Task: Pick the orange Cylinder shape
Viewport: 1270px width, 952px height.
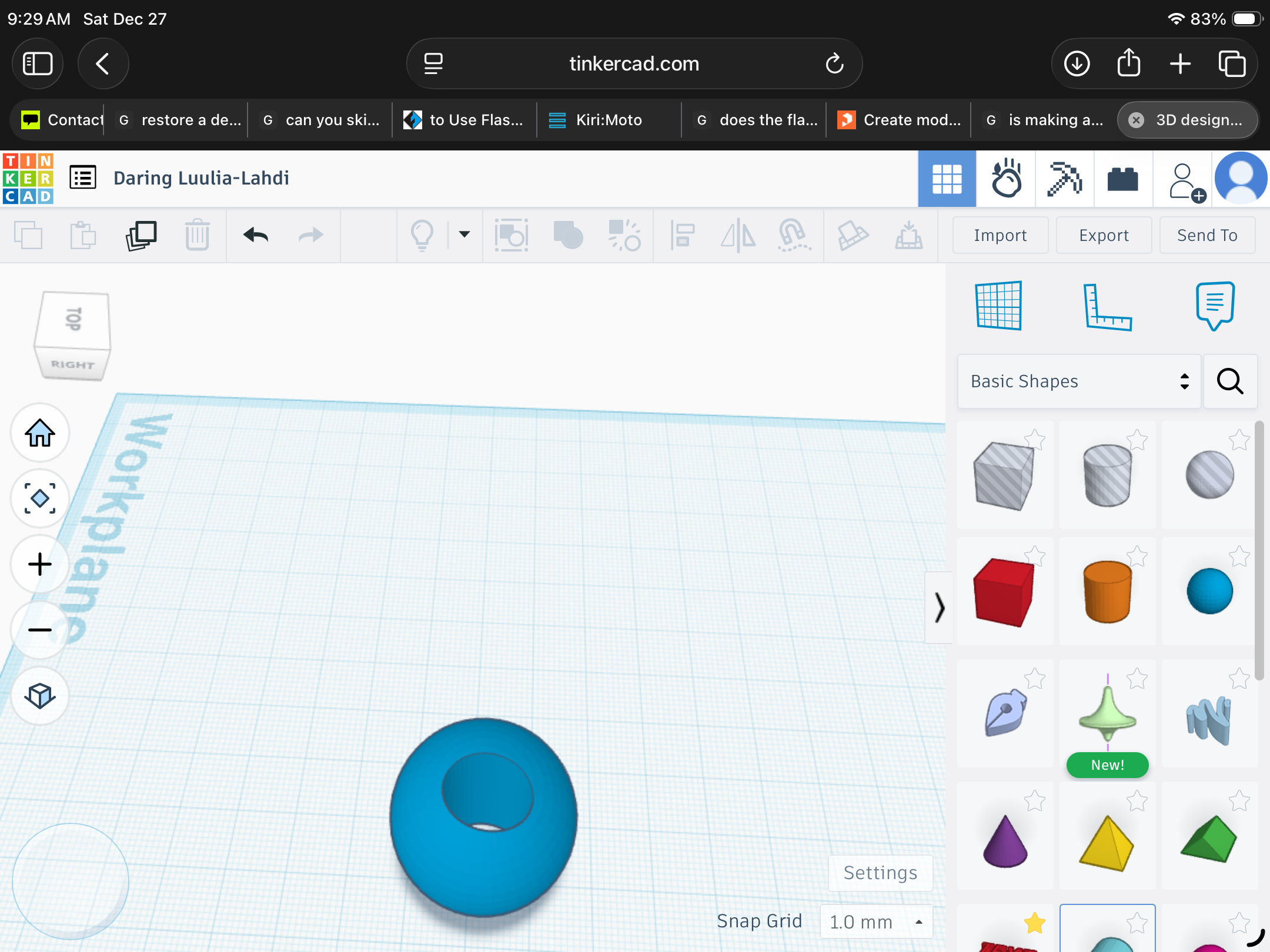Action: pyautogui.click(x=1108, y=591)
